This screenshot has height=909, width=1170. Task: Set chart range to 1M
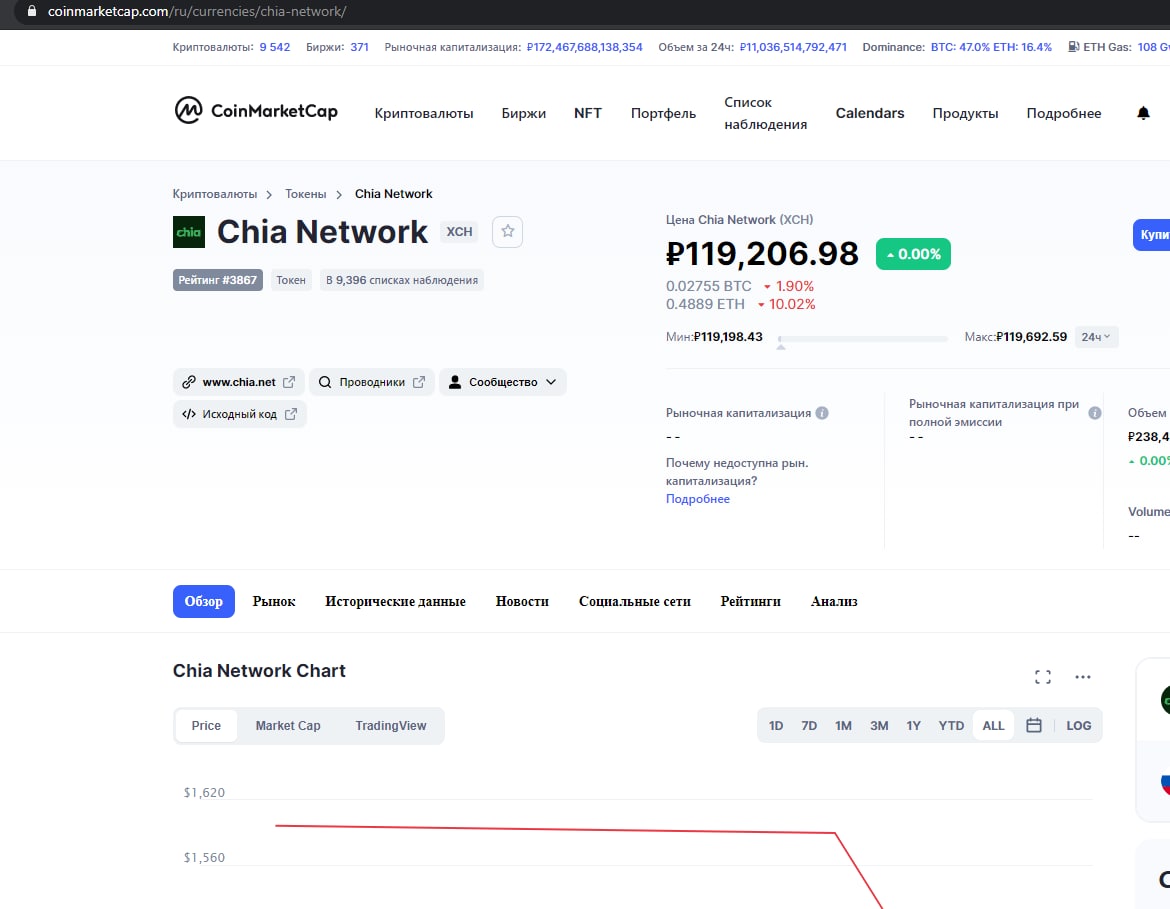pyautogui.click(x=843, y=725)
